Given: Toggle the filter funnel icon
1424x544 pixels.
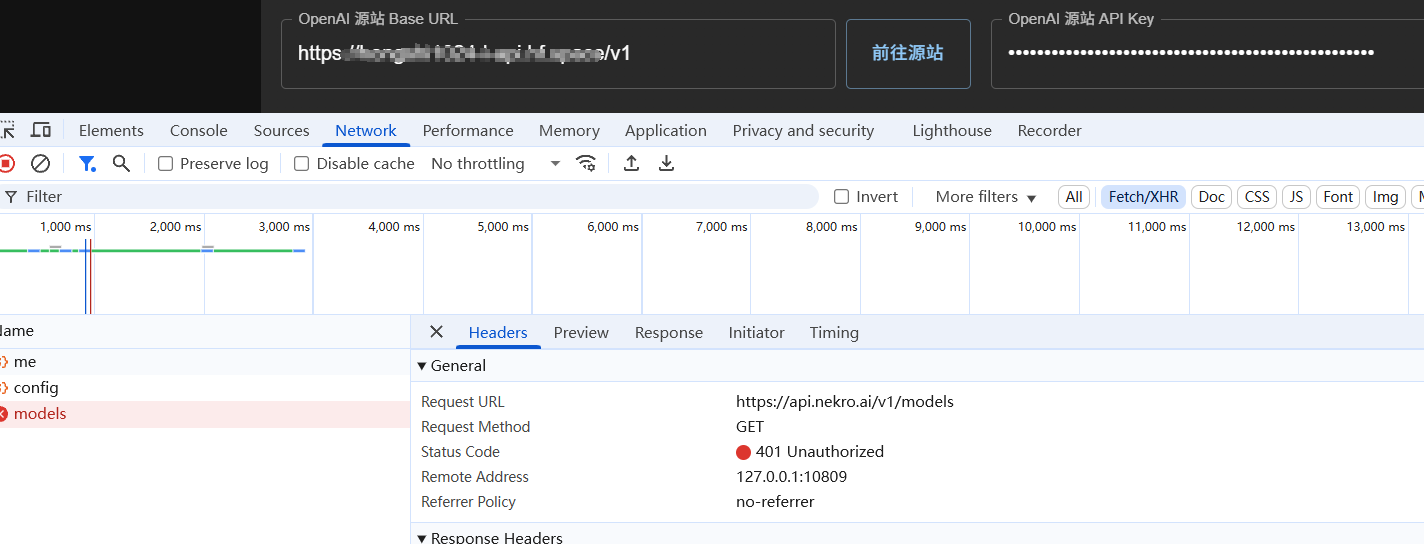Looking at the screenshot, I should (x=87, y=163).
